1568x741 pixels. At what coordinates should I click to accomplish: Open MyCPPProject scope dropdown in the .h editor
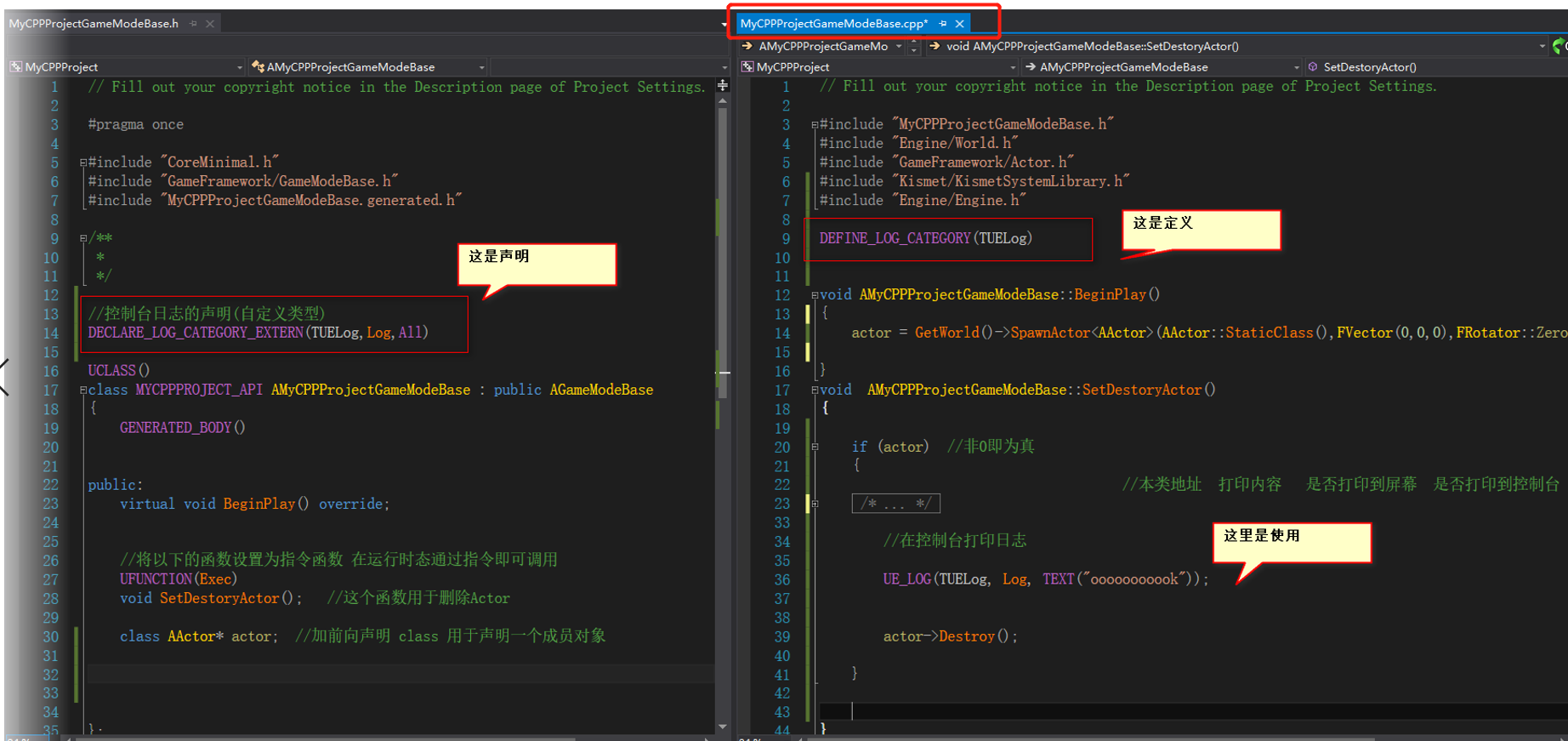pyautogui.click(x=126, y=66)
